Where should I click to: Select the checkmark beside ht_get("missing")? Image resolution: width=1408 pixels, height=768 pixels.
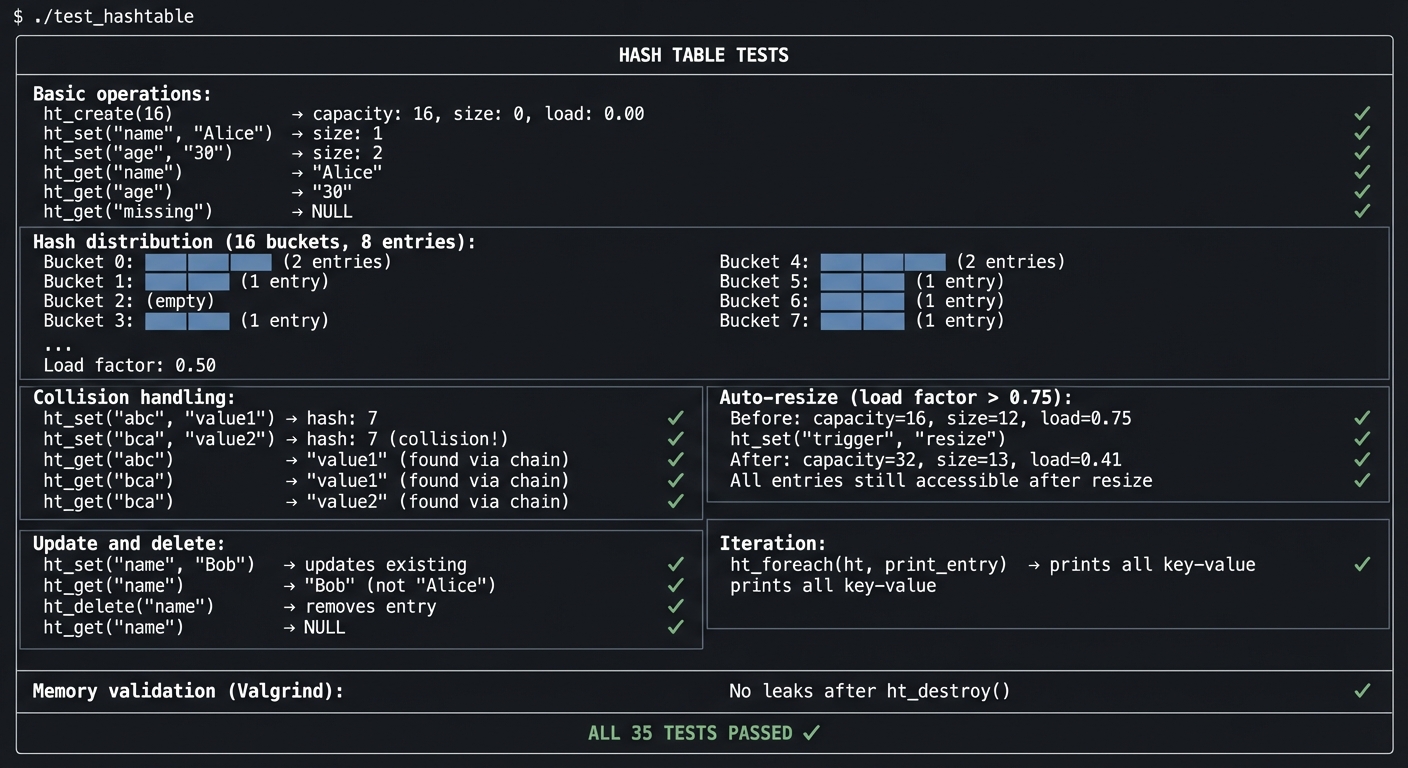pyautogui.click(x=1362, y=211)
